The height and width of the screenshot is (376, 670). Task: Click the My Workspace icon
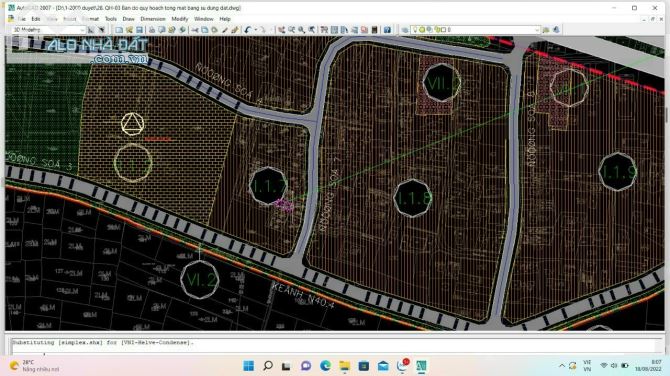click(102, 29)
